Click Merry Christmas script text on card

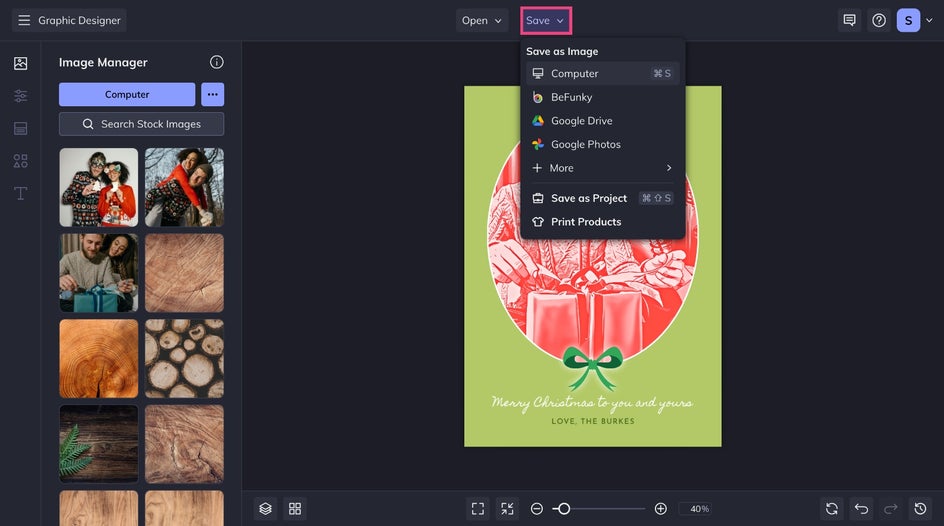coord(592,402)
